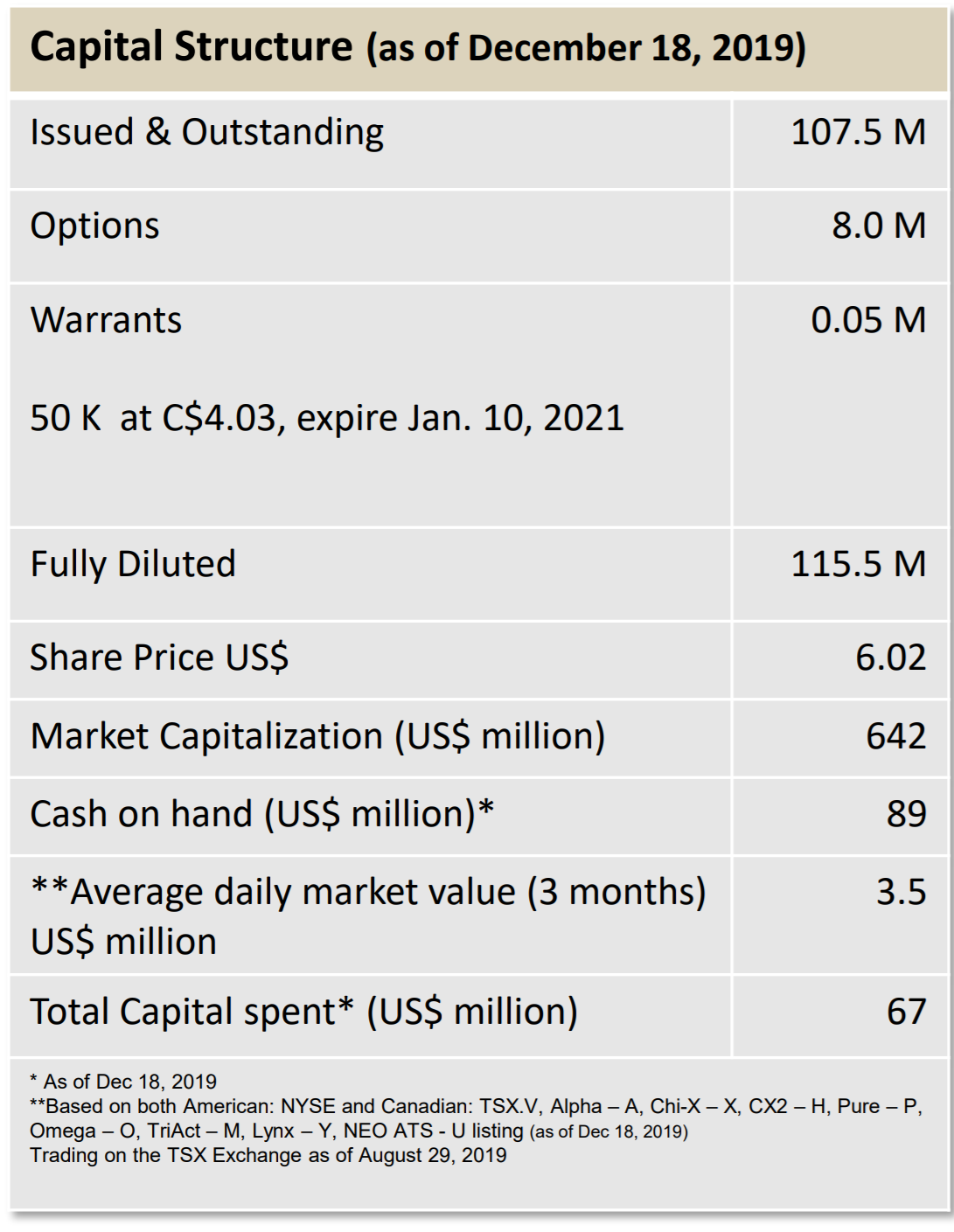Click the TSX Exchange trading footnote

(x=268, y=1156)
